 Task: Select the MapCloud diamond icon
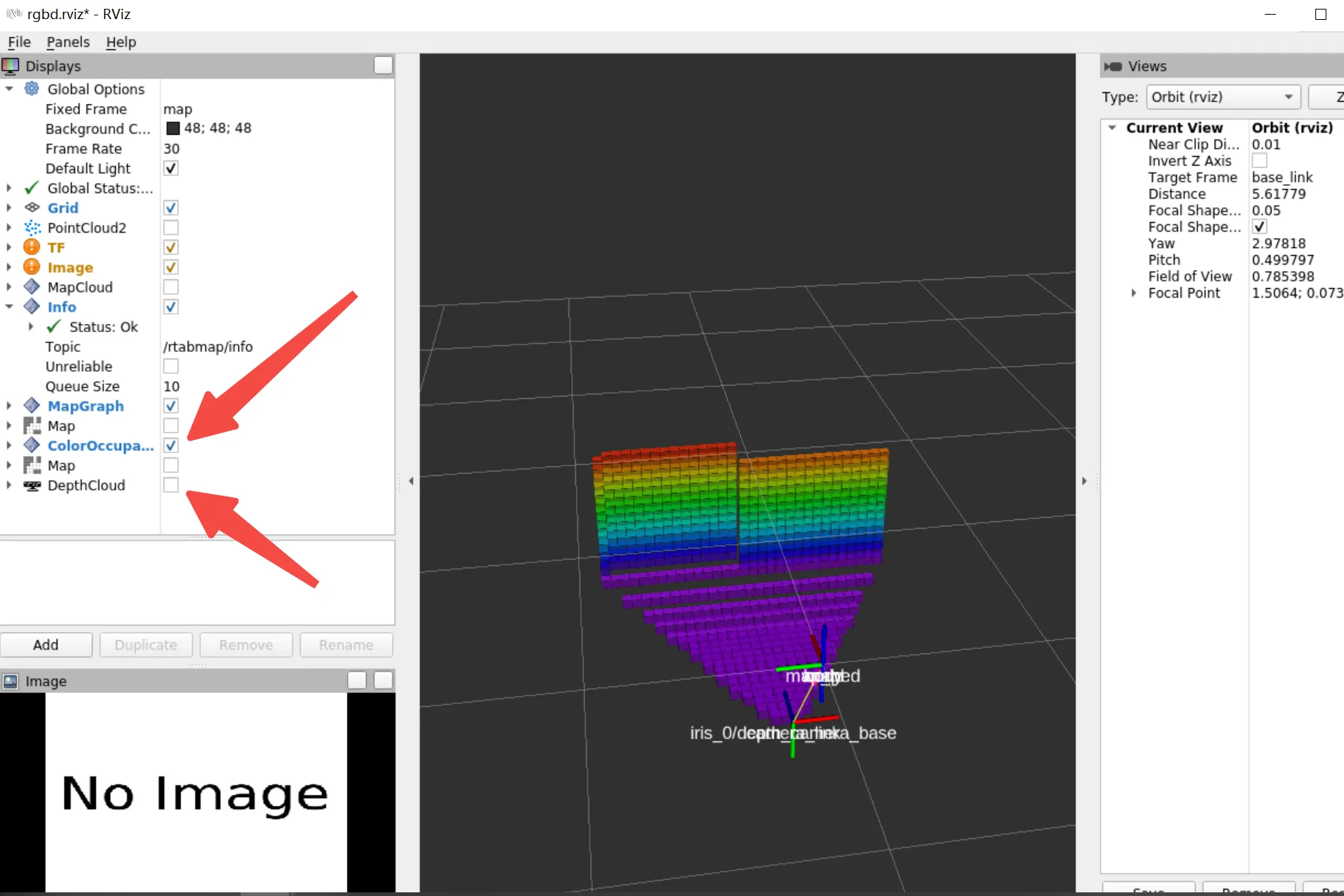click(x=32, y=287)
